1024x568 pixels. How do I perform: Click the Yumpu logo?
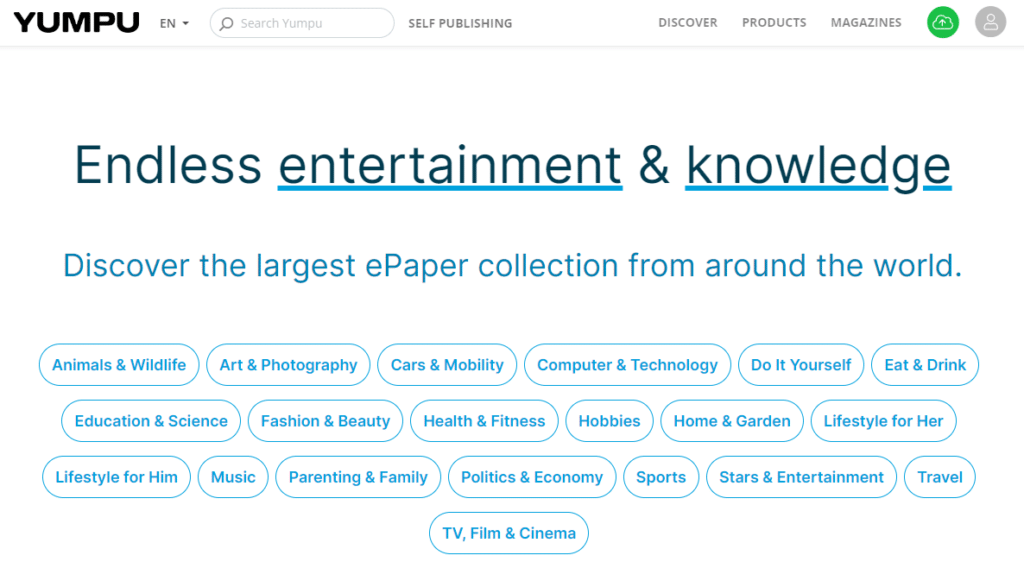(x=76, y=22)
